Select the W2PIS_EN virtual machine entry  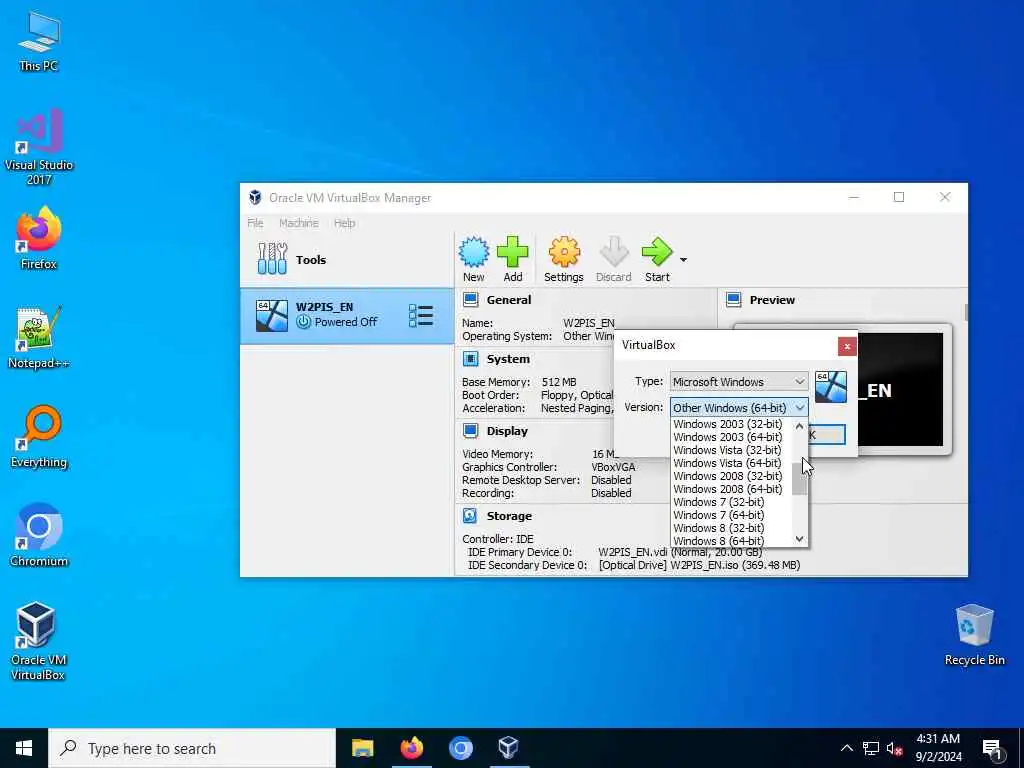[347, 316]
